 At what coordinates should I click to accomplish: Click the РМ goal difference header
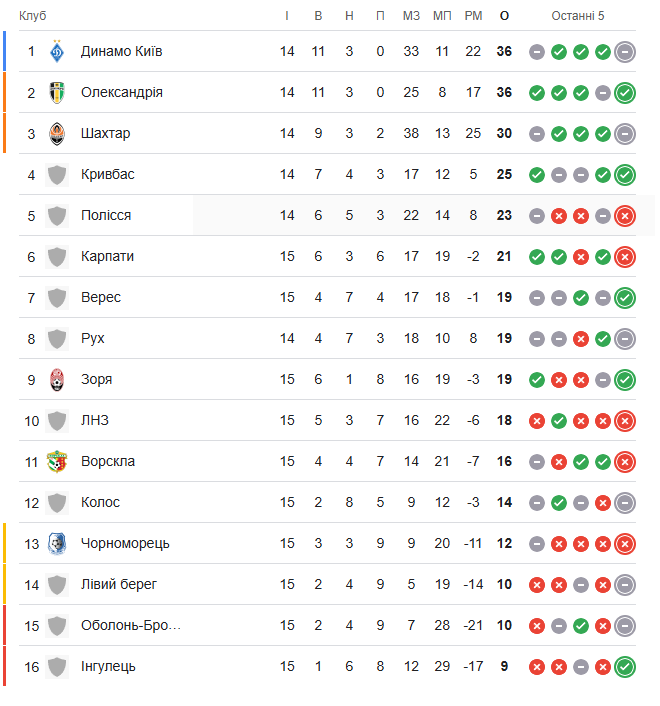473,16
